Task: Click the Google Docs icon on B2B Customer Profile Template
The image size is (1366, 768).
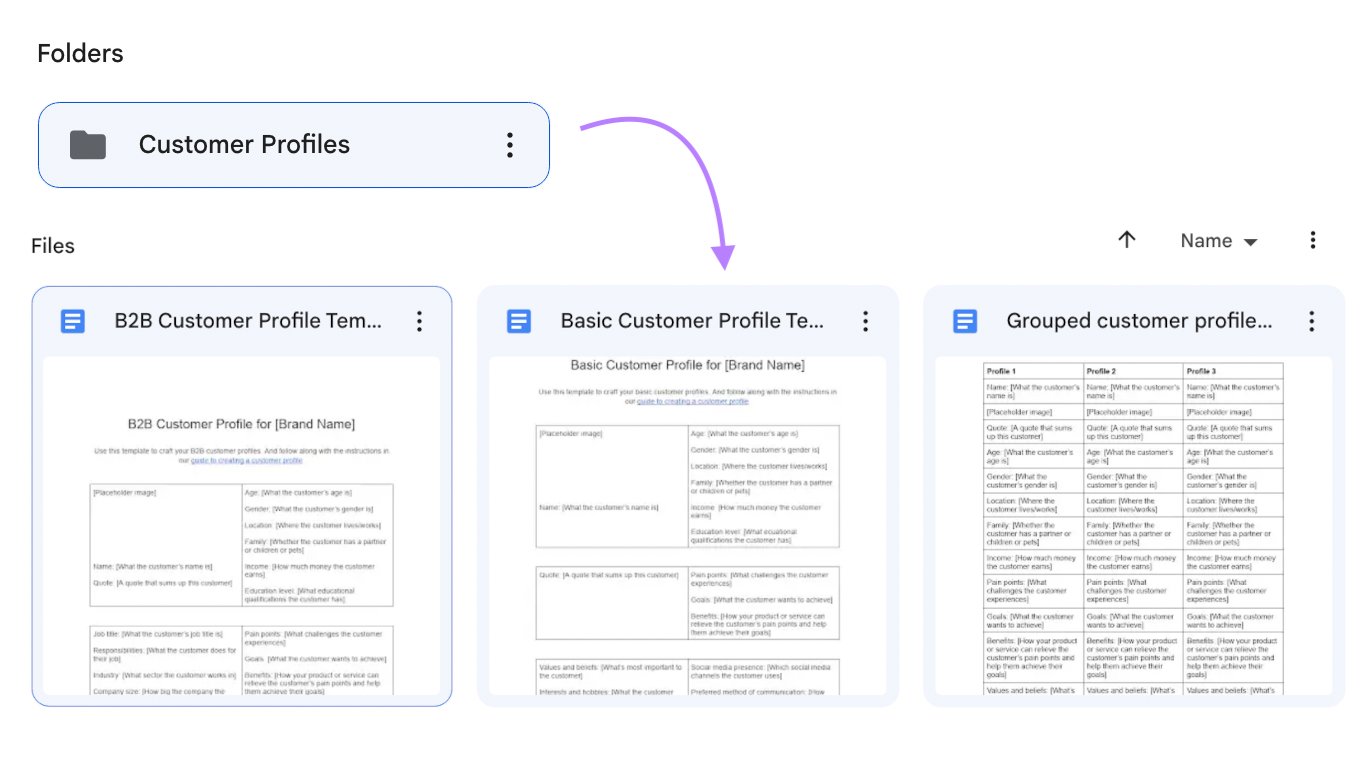Action: (x=73, y=321)
